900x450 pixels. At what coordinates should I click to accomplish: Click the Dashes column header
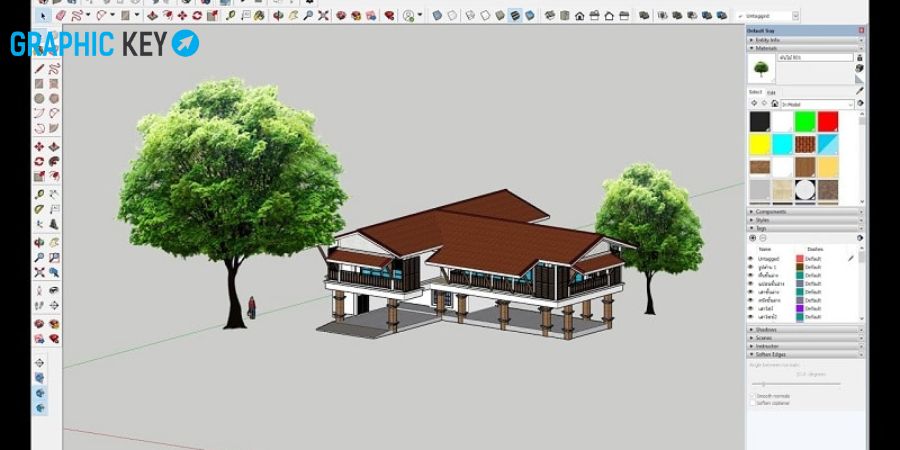(x=816, y=249)
